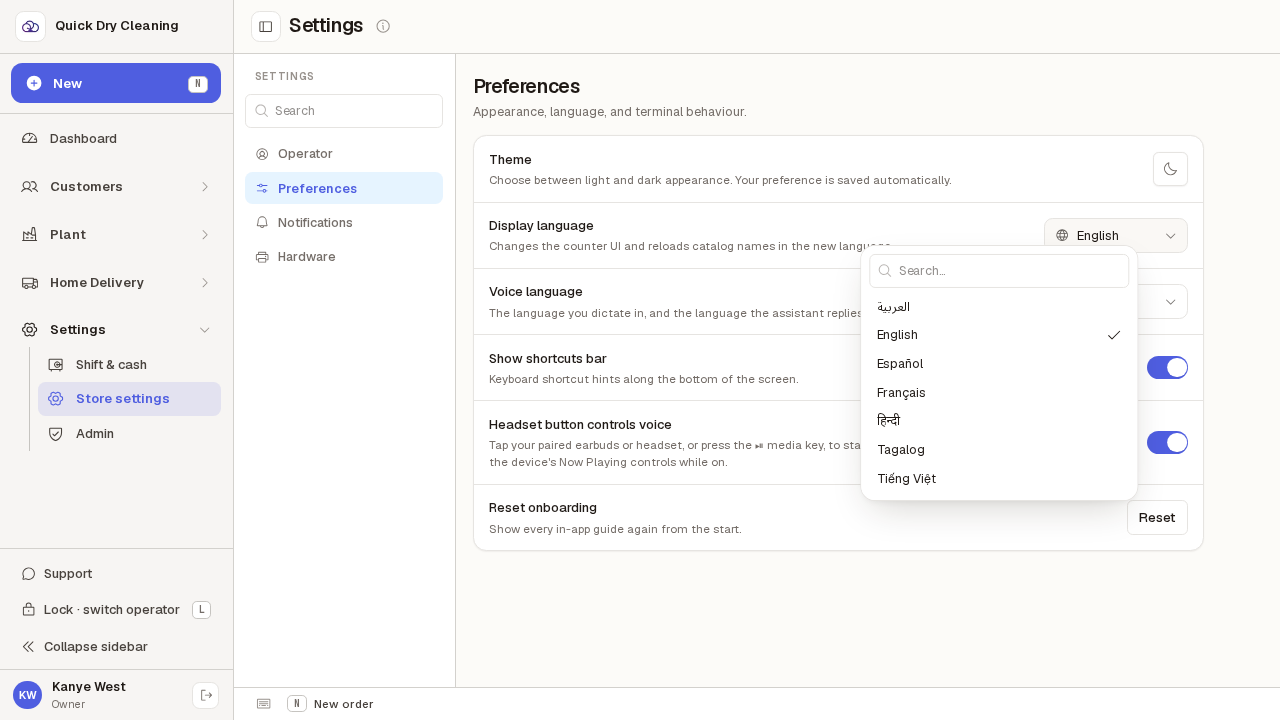The image size is (1280, 720).
Task: Click the Store settings menu item
Action: [x=129, y=398]
